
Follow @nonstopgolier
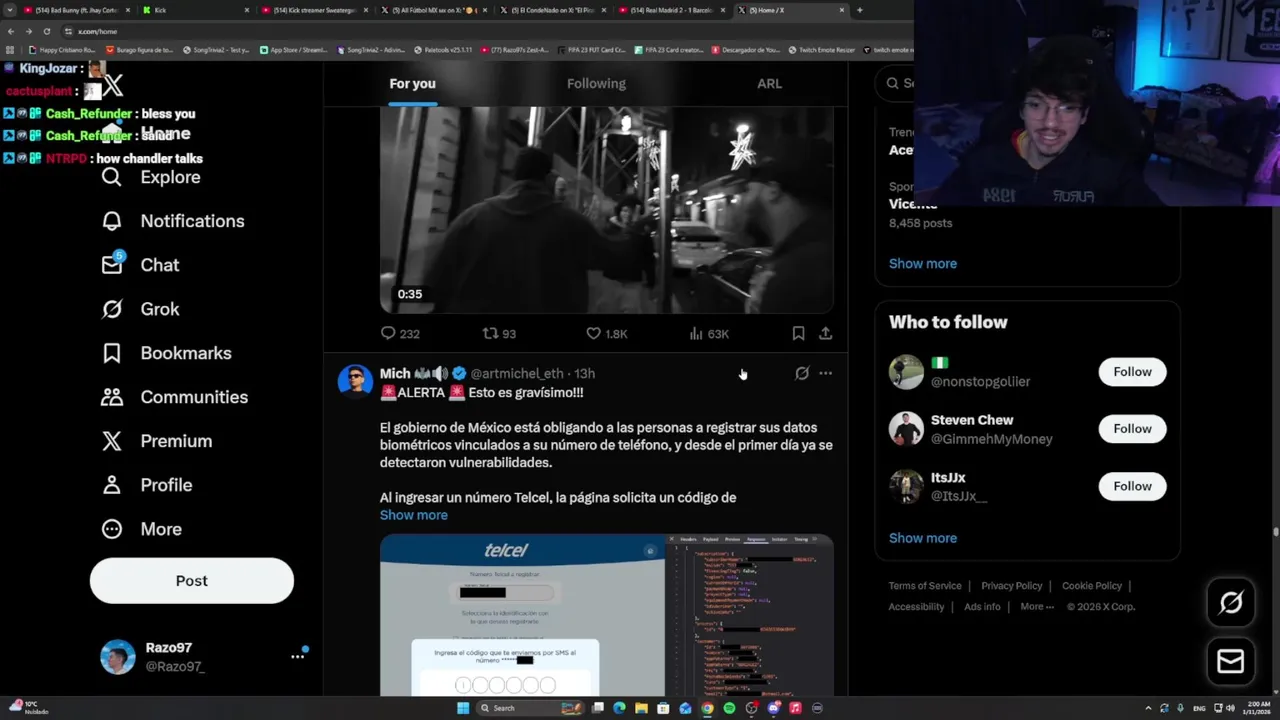[1132, 372]
